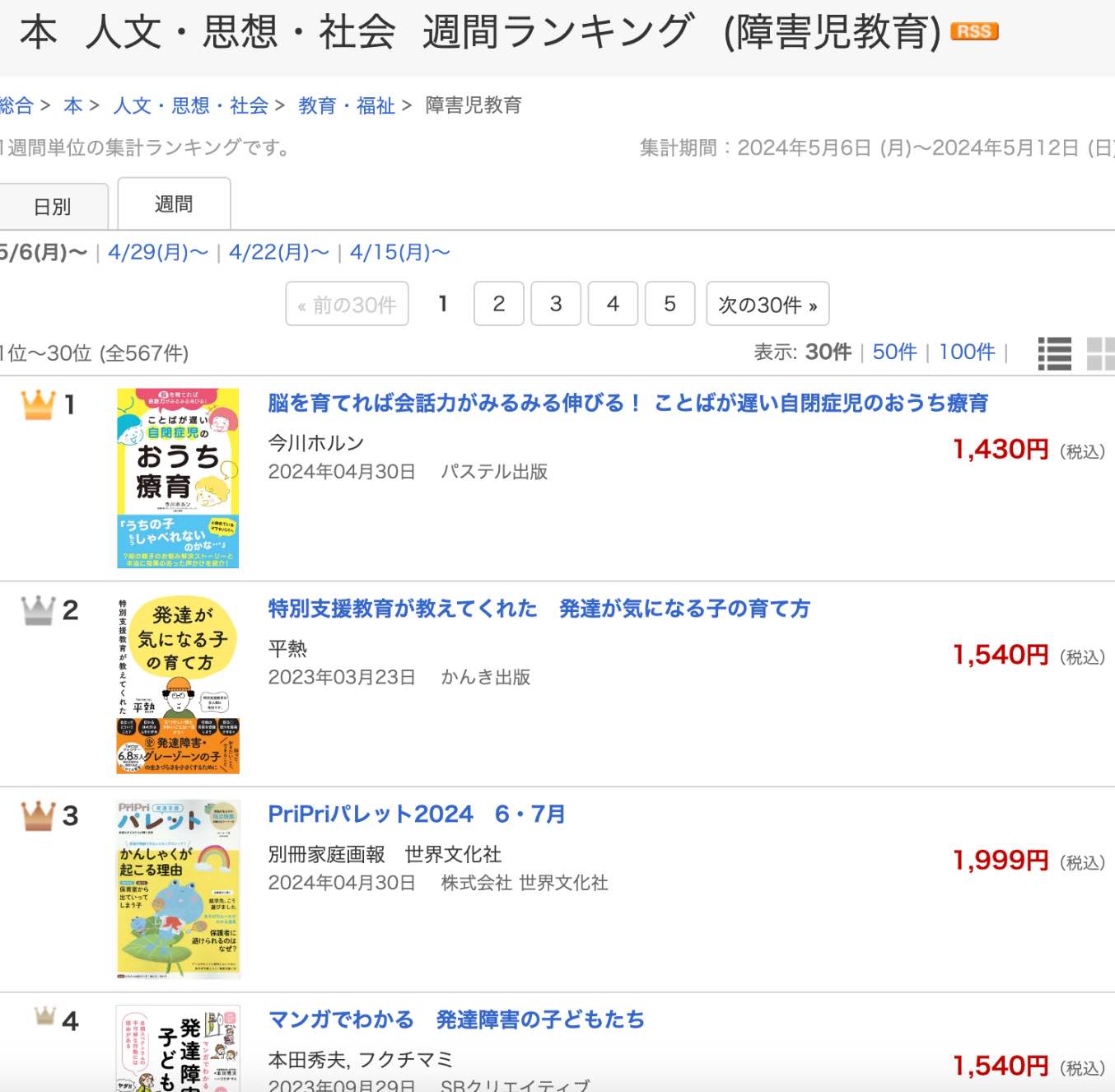Click publisher 株式会社 世界文化社

[x=525, y=883]
